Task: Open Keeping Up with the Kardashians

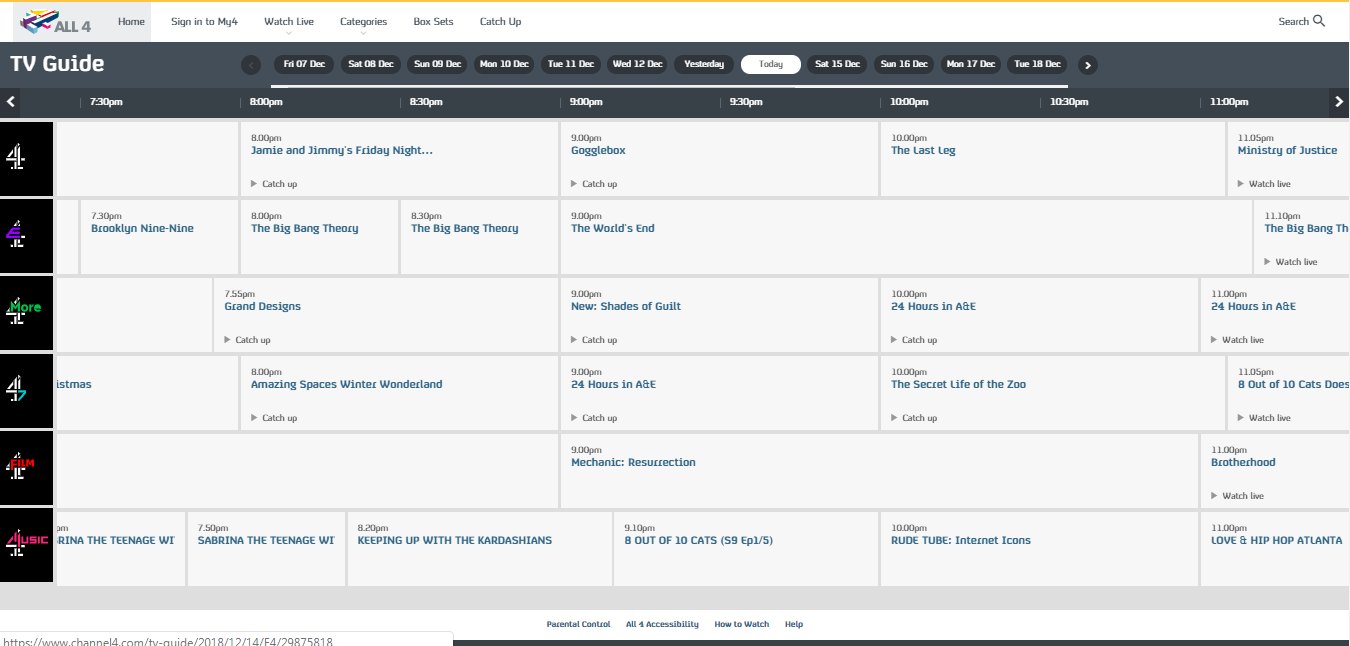Action: point(454,541)
